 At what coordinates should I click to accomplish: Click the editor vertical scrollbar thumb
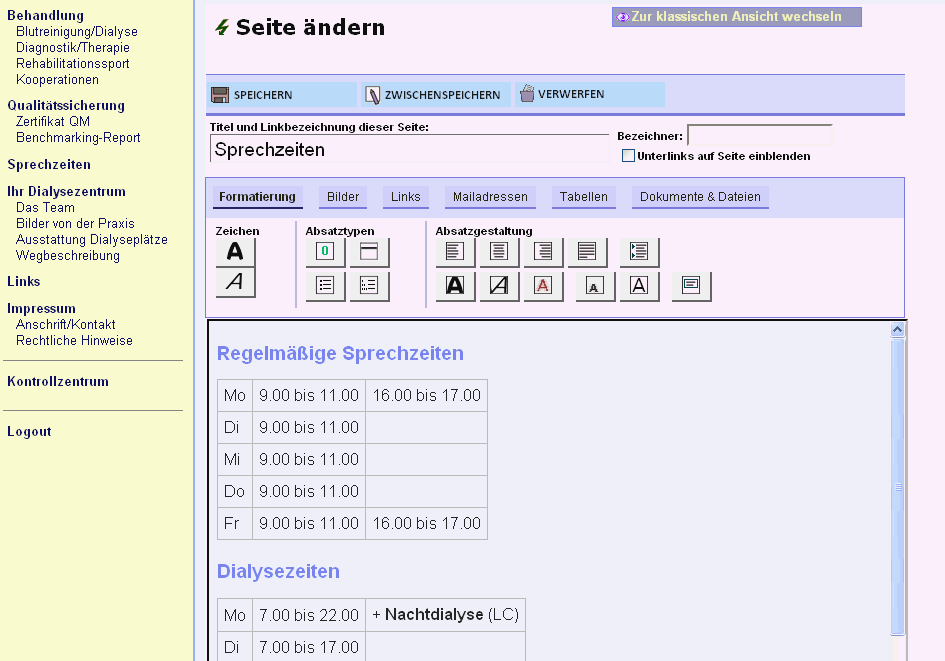(x=897, y=487)
